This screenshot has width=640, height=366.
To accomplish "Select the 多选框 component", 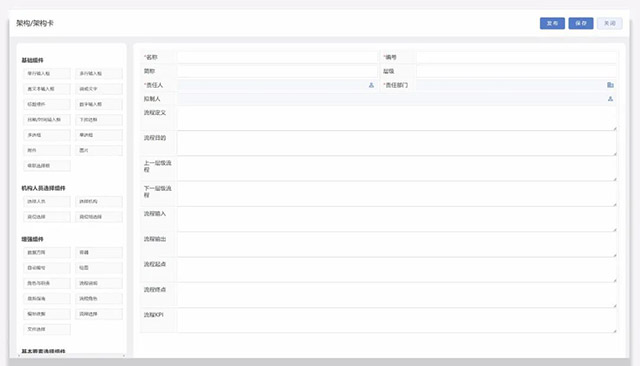I will point(47,135).
